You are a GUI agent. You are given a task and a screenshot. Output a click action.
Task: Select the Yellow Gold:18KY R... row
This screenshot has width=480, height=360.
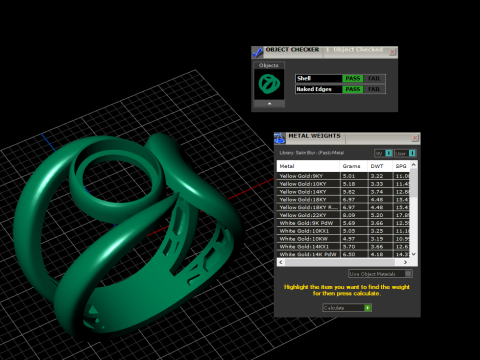coord(343,207)
